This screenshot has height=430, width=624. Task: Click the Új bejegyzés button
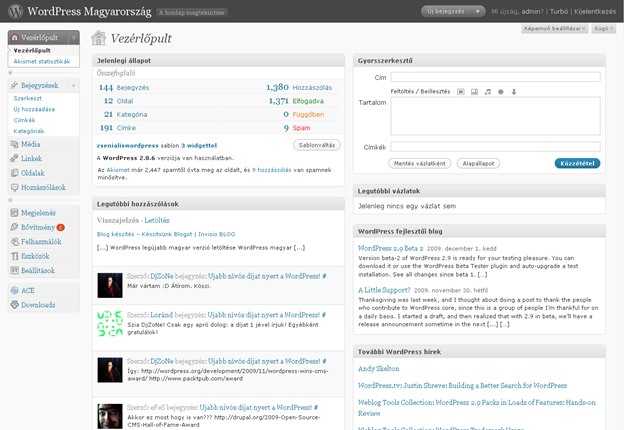pos(446,12)
